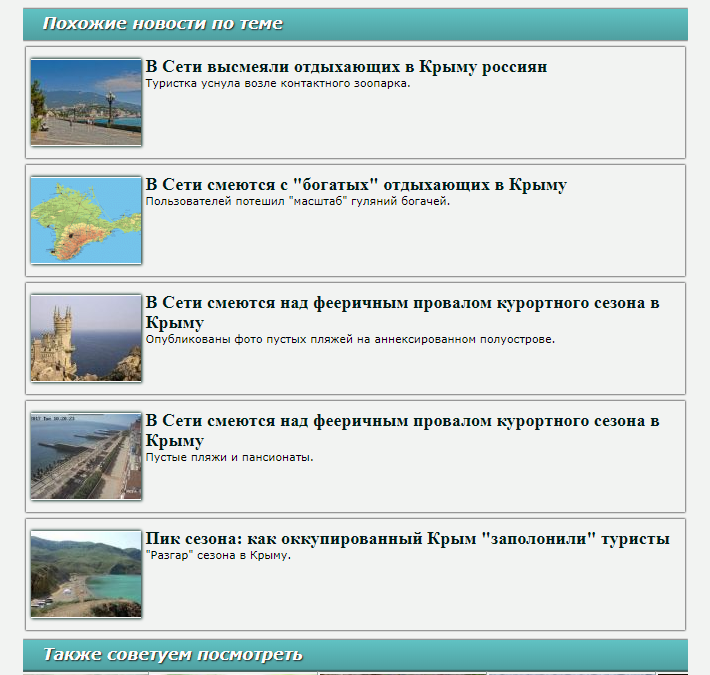Open the Crimea map thumbnail

point(86,220)
